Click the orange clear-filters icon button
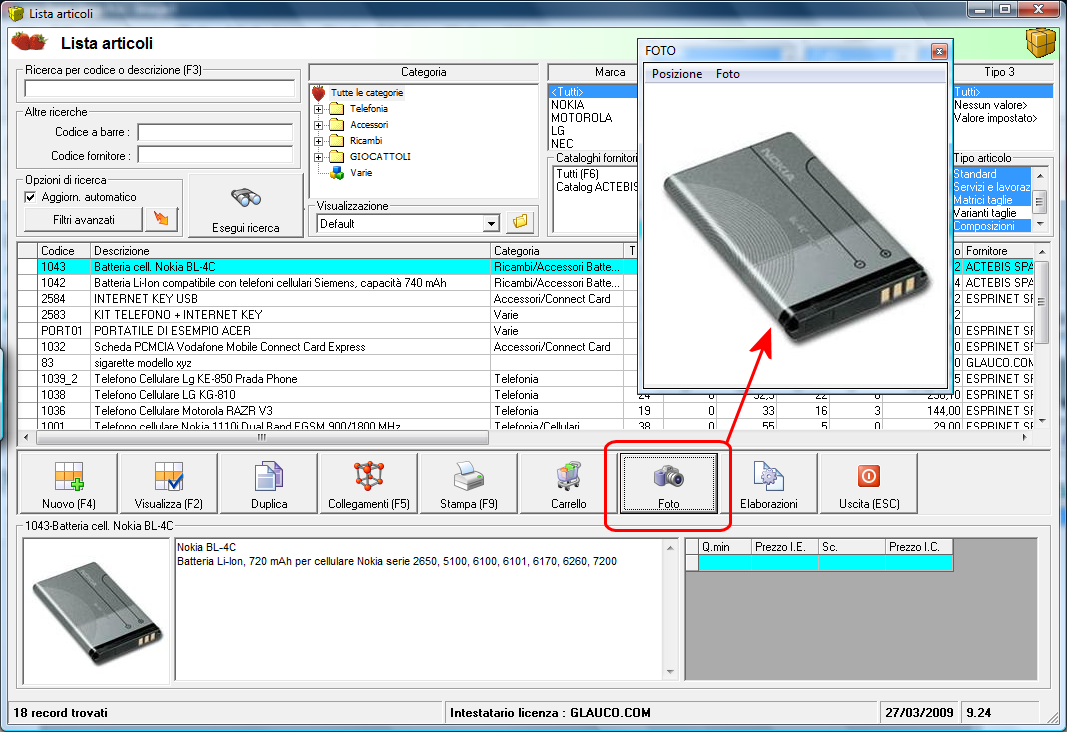The height and width of the screenshot is (732, 1067). [x=161, y=219]
